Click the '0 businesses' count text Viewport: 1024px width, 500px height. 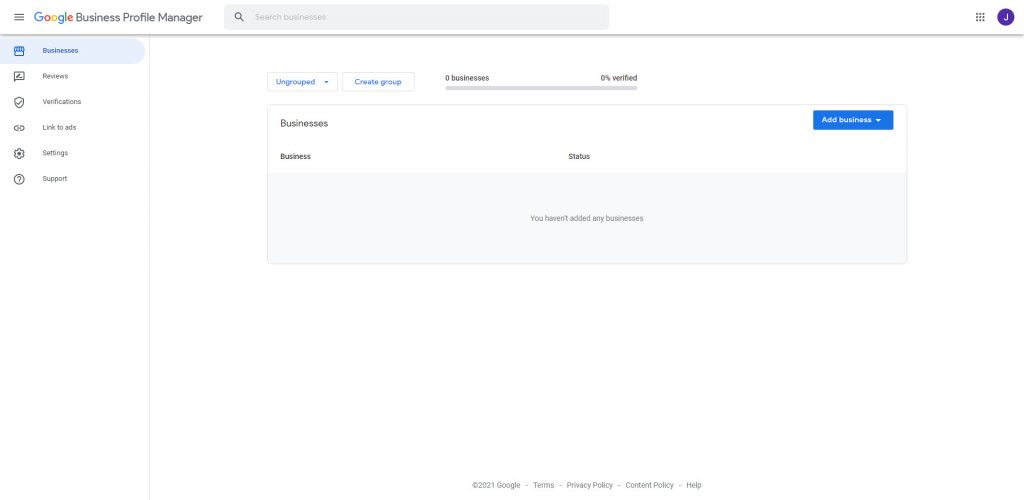click(x=467, y=78)
